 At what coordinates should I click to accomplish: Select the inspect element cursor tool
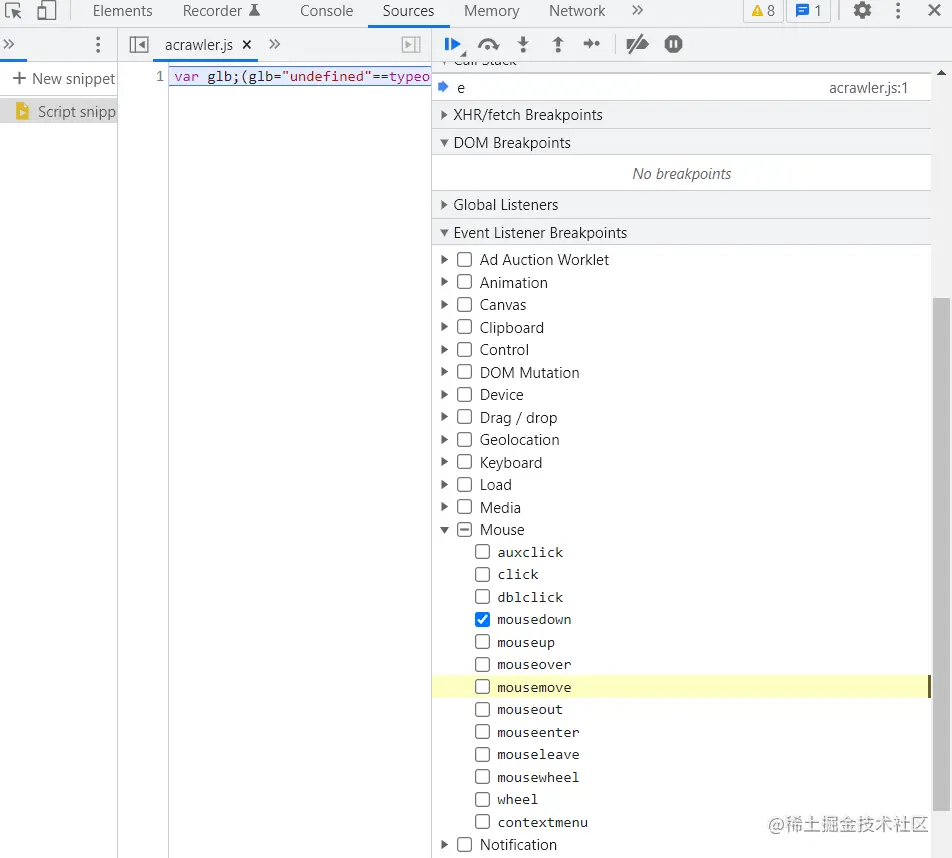point(13,11)
